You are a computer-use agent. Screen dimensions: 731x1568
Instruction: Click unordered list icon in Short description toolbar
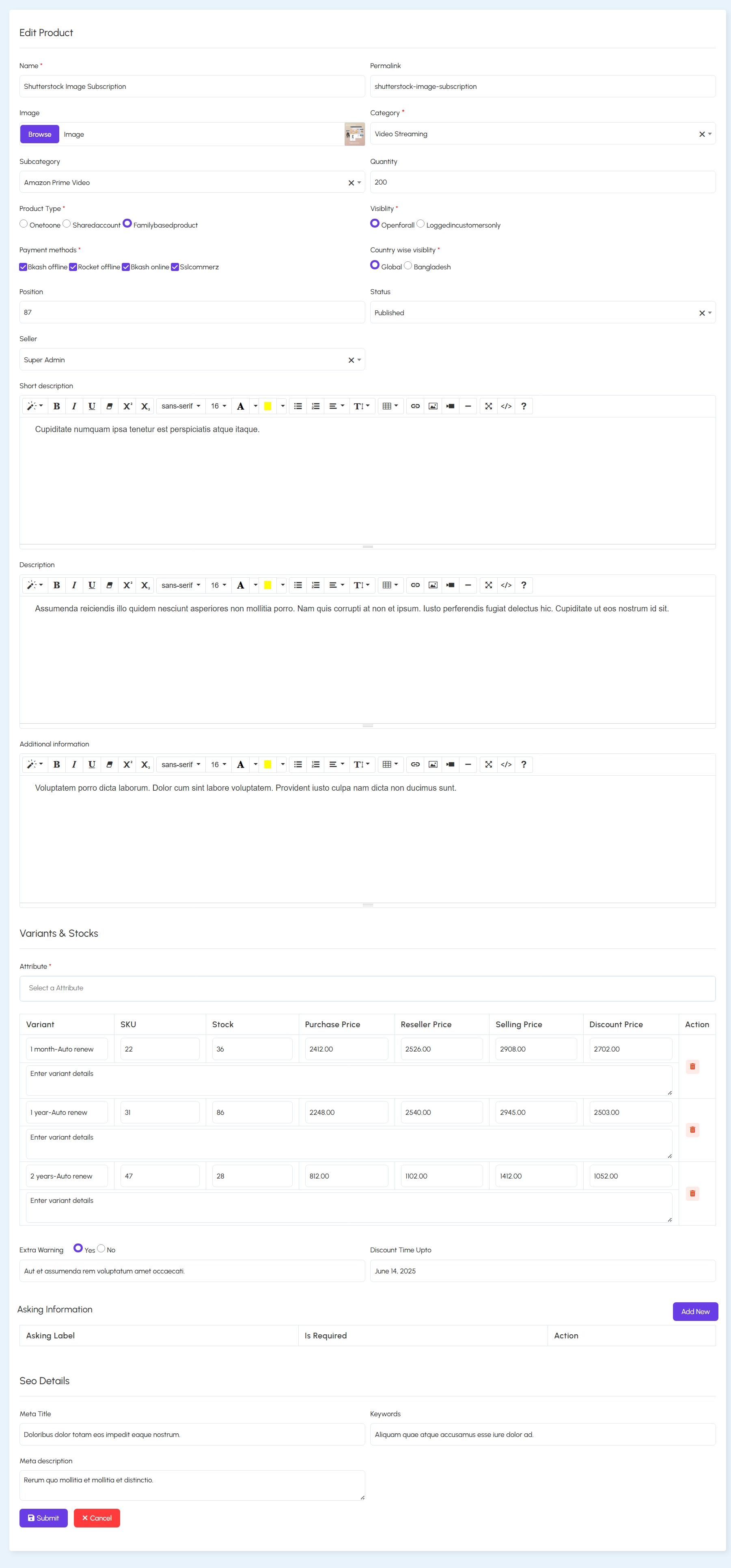(298, 406)
